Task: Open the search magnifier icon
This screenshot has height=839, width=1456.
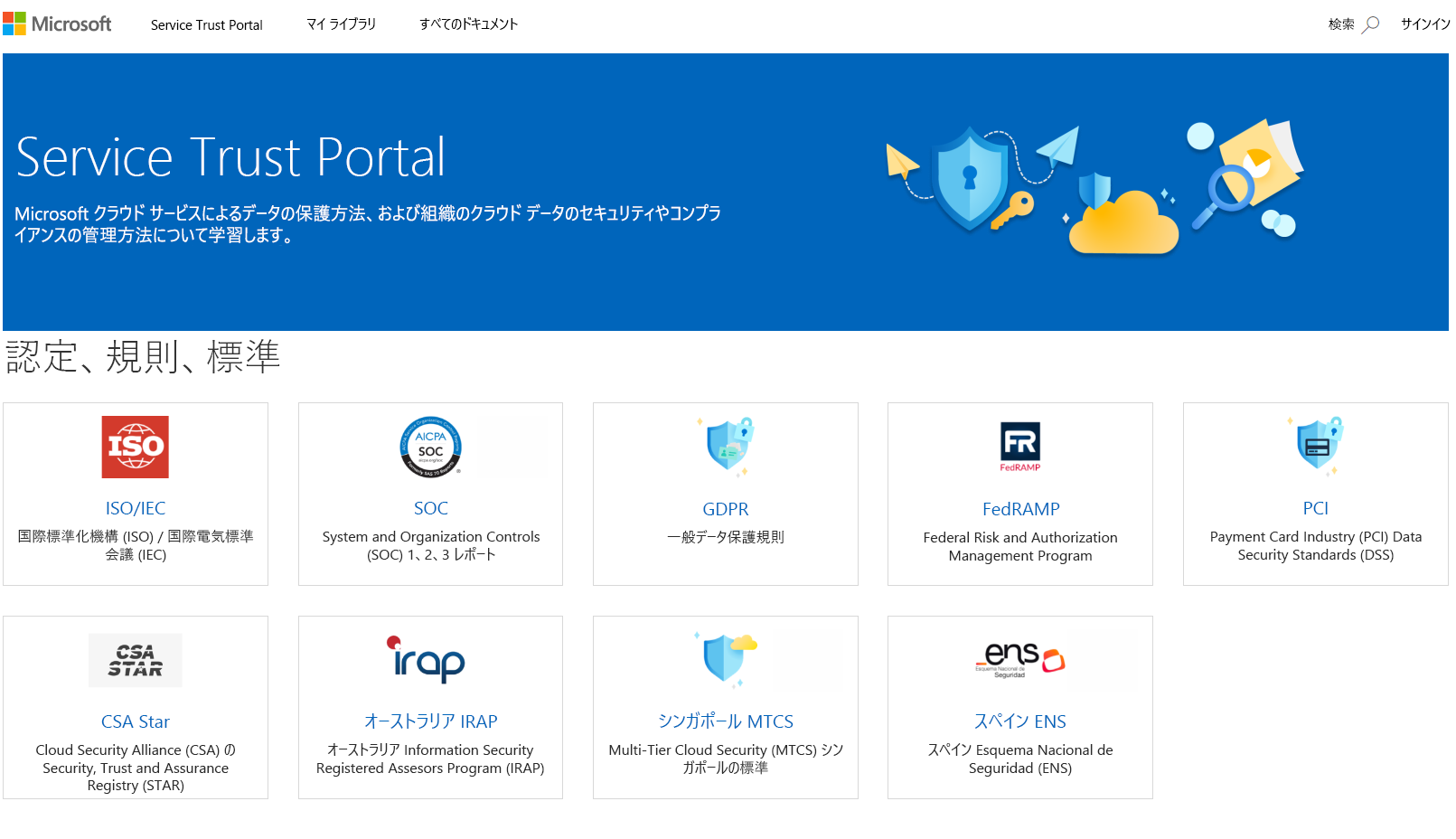Action: 1371,24
